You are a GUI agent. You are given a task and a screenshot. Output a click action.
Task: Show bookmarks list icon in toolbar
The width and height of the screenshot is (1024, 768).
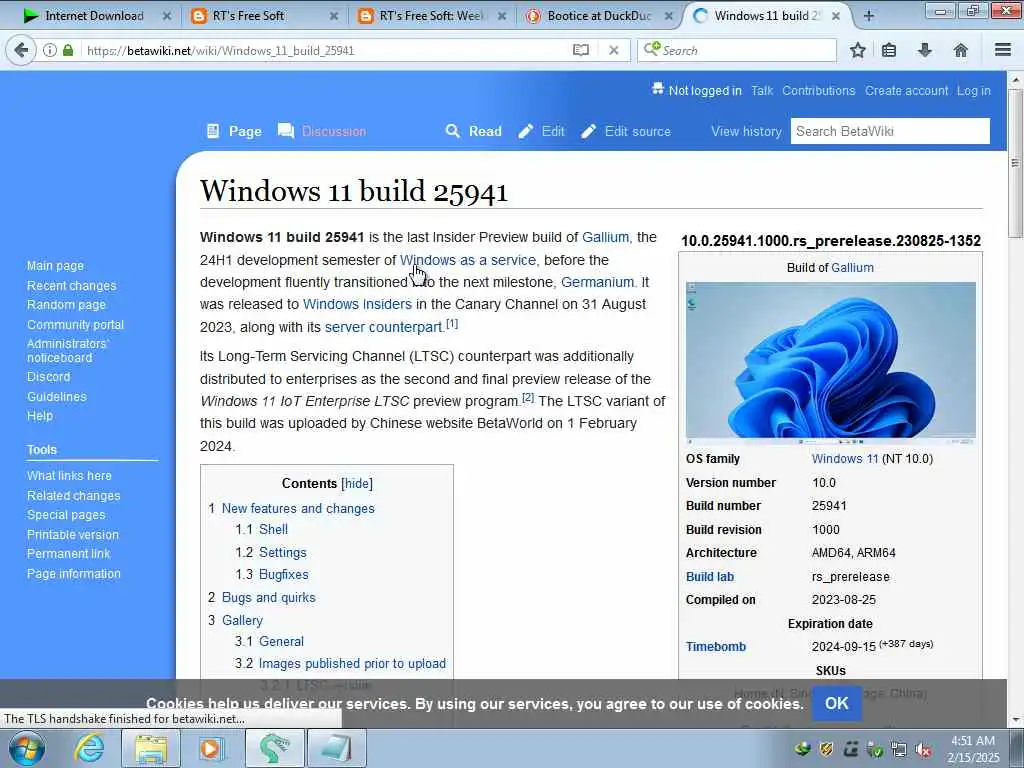tap(889, 50)
